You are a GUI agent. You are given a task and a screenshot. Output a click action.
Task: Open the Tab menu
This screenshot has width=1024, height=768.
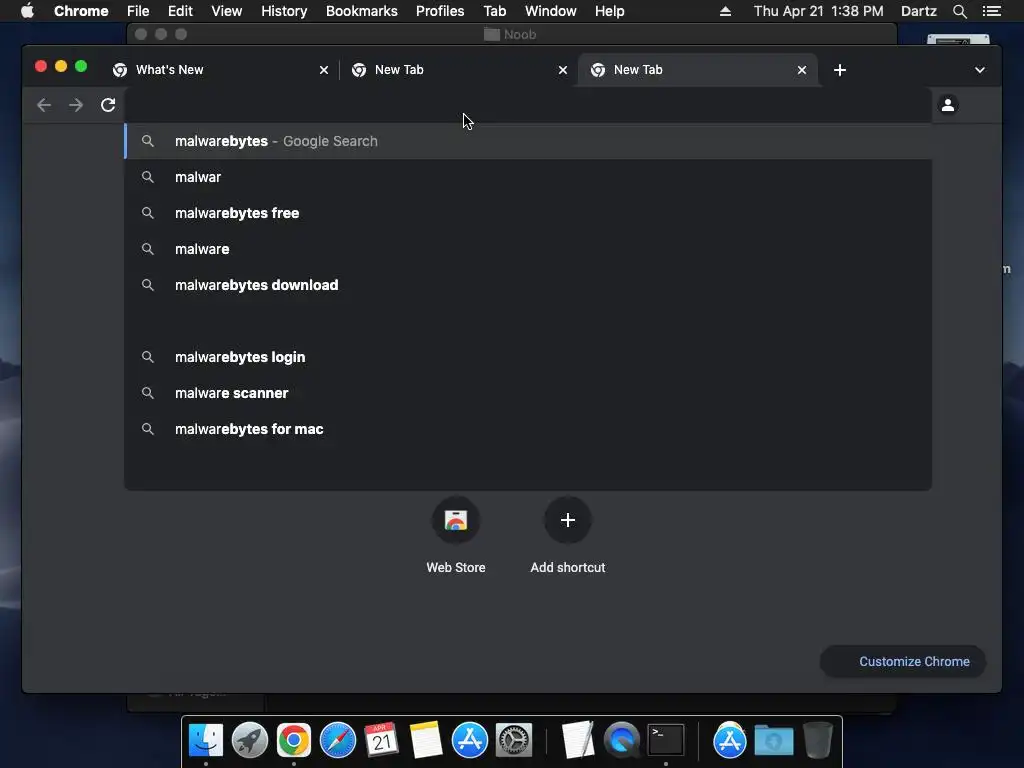click(x=494, y=11)
